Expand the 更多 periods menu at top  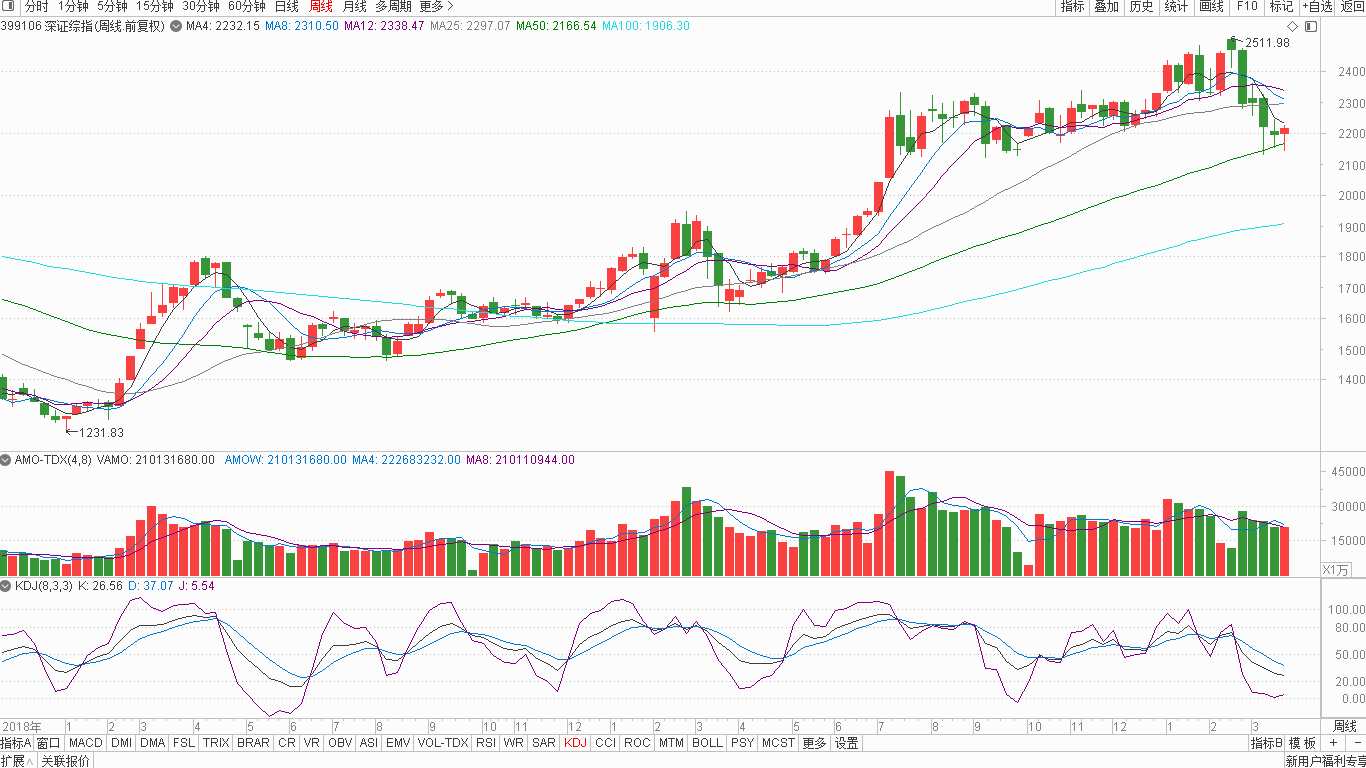coord(436,6)
